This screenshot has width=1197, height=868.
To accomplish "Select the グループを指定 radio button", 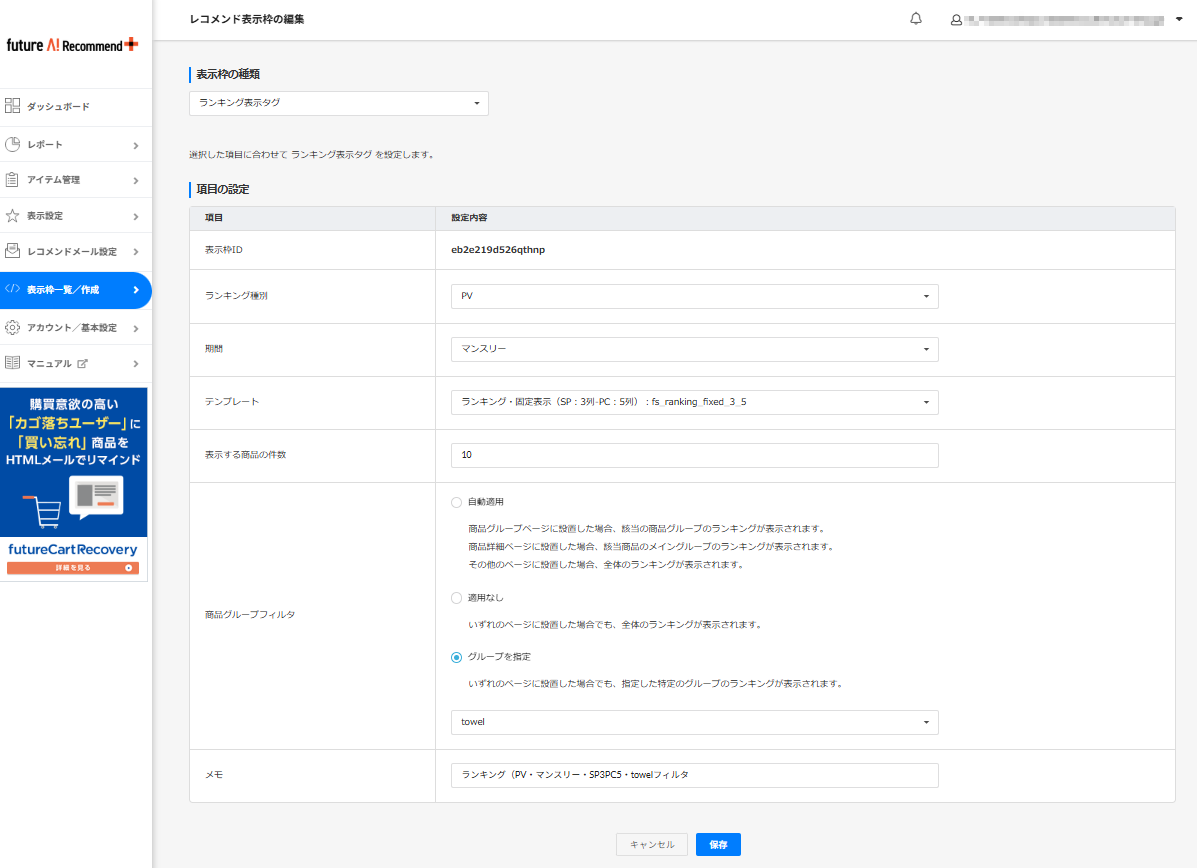I will pyautogui.click(x=457, y=657).
